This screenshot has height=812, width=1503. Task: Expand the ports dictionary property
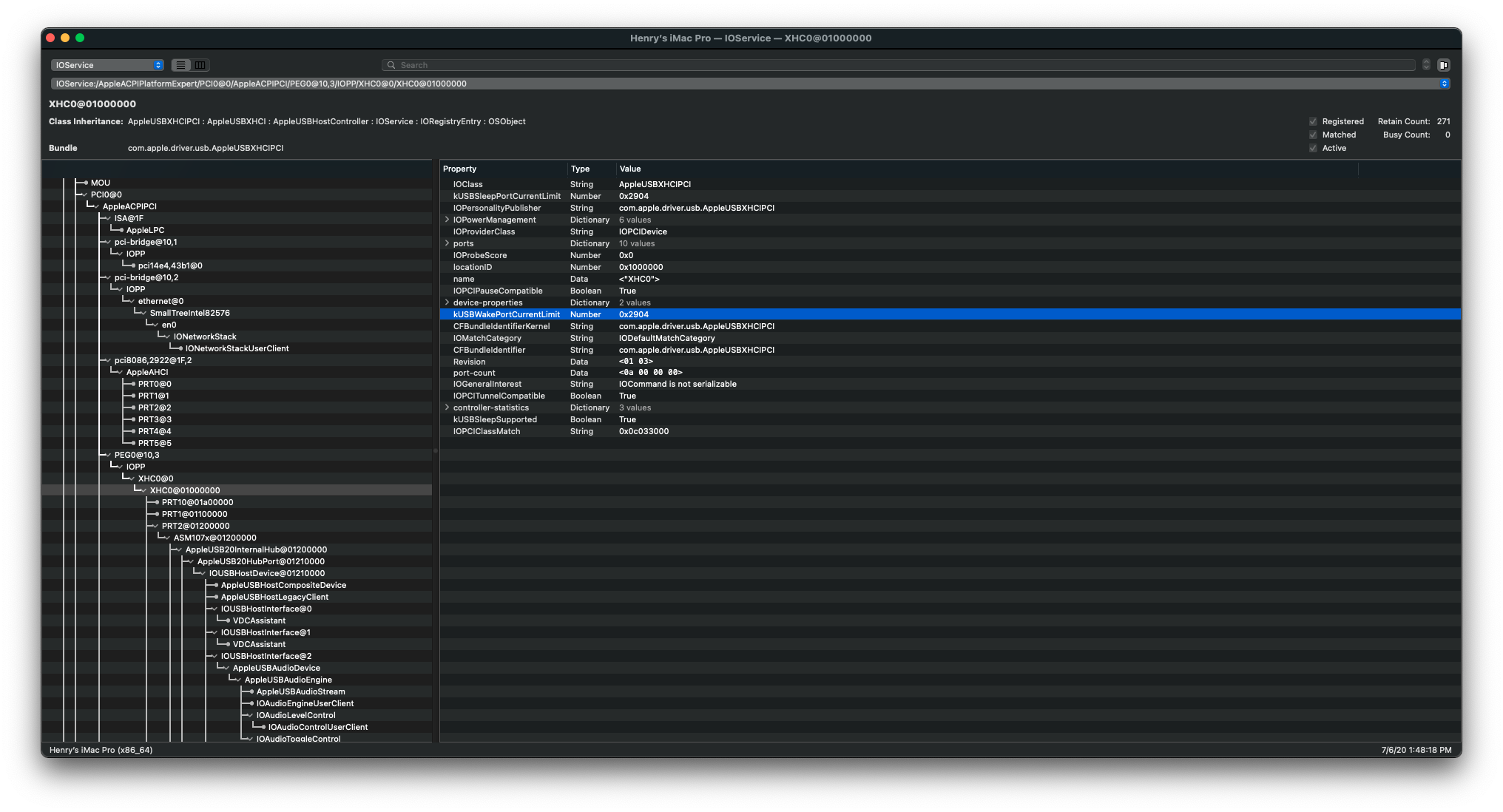(x=447, y=243)
